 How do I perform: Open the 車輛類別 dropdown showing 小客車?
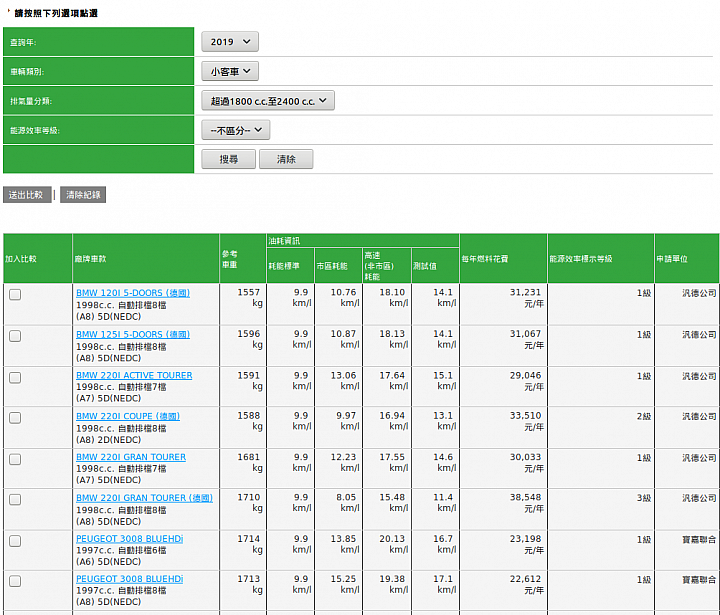tap(230, 71)
